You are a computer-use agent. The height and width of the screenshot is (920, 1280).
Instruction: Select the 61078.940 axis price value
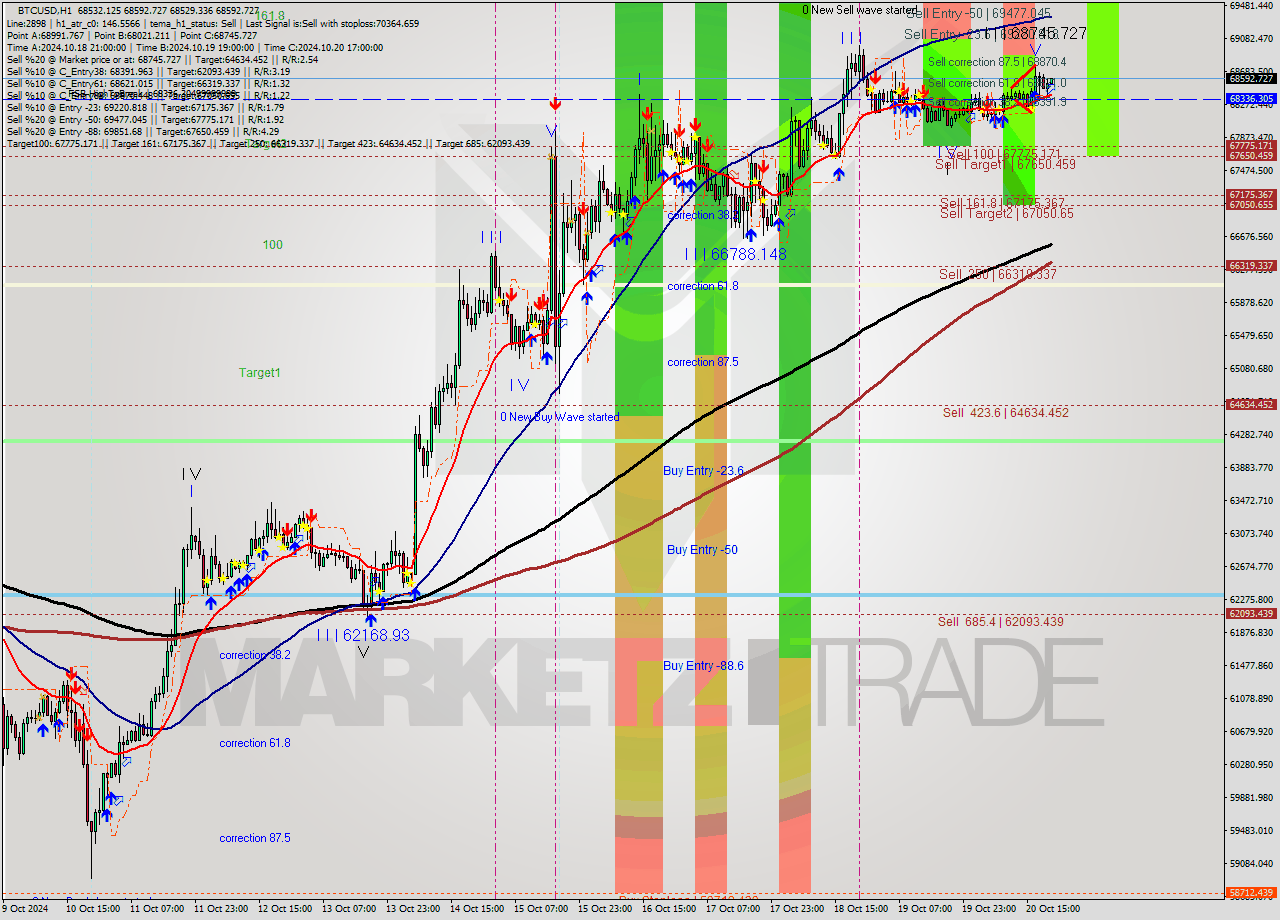1251,698
